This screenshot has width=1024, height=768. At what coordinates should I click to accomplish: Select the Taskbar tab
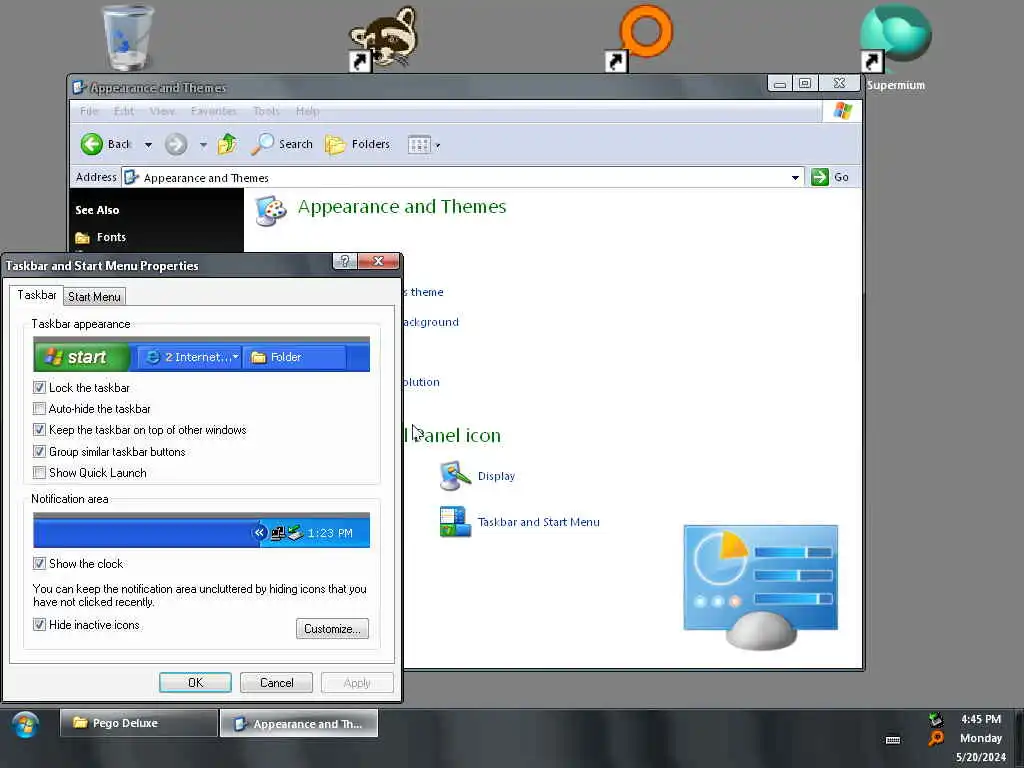(37, 295)
